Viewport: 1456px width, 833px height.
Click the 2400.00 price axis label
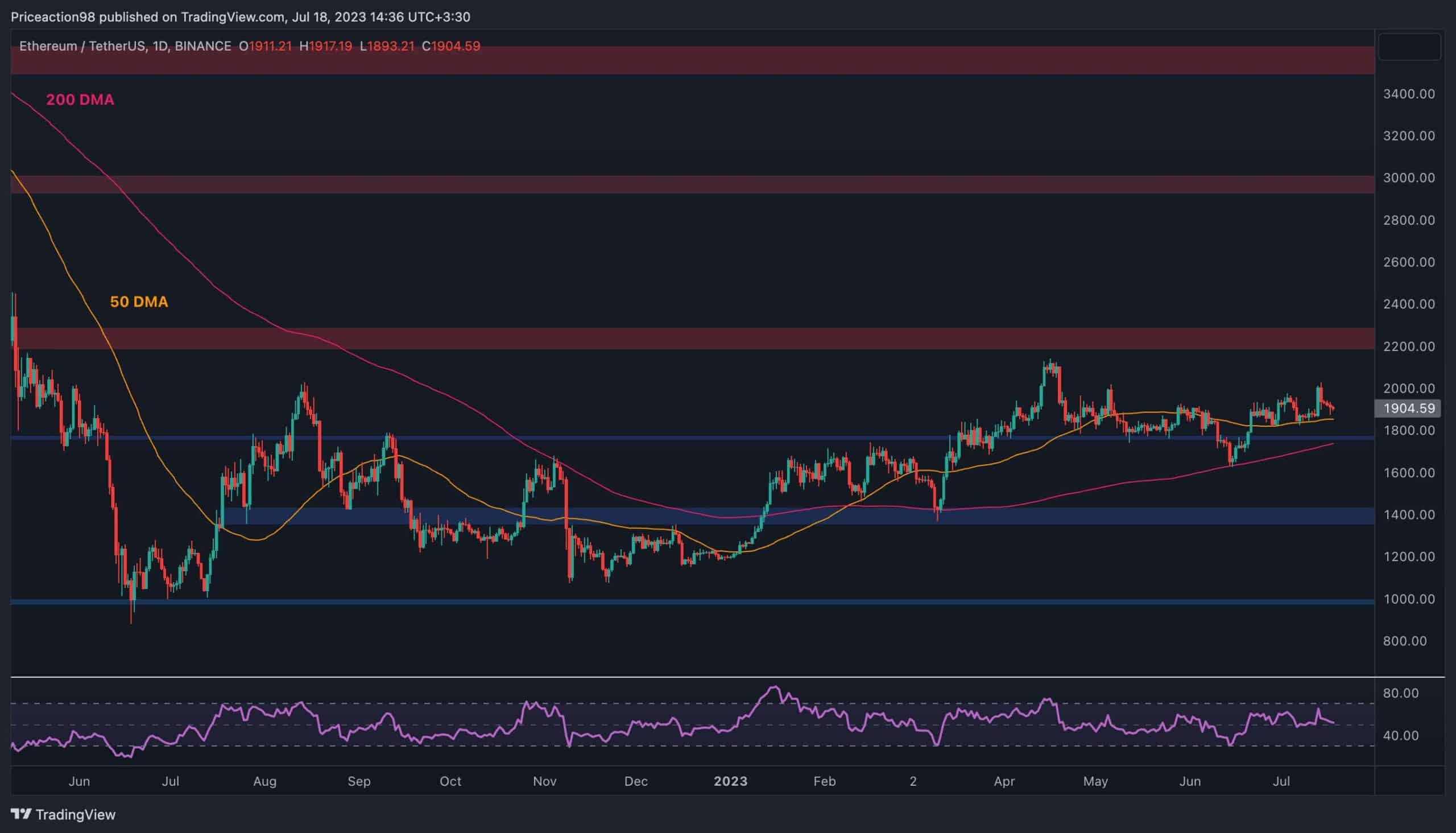click(x=1409, y=304)
